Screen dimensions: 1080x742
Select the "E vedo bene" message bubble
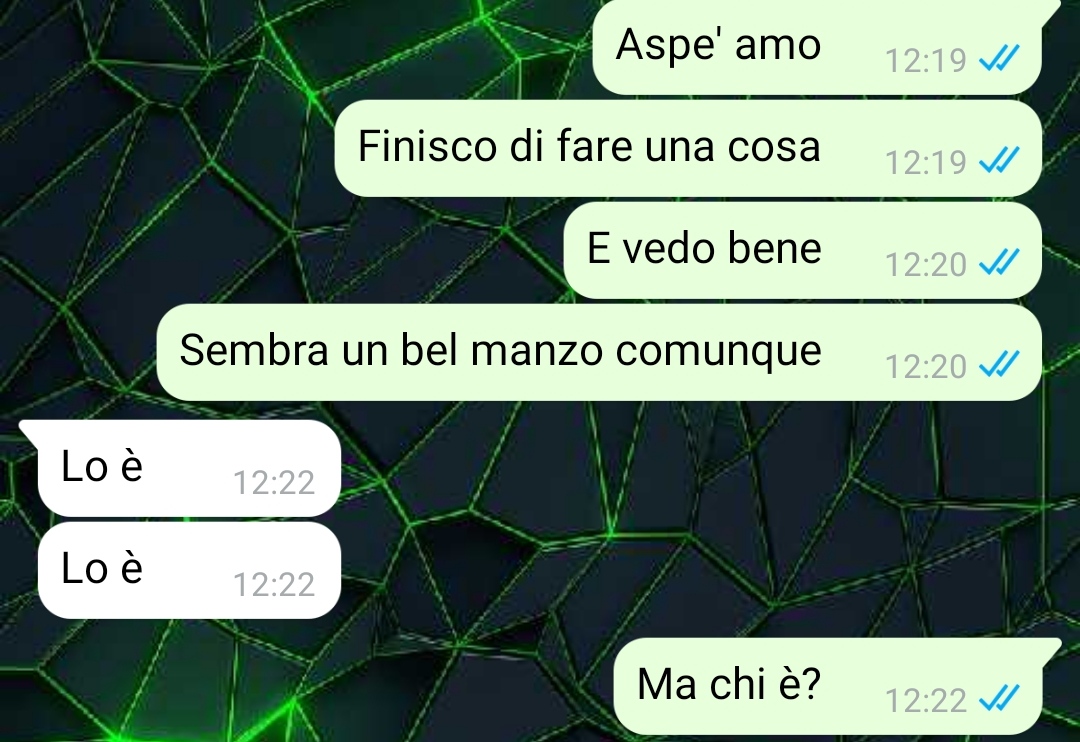pos(802,250)
